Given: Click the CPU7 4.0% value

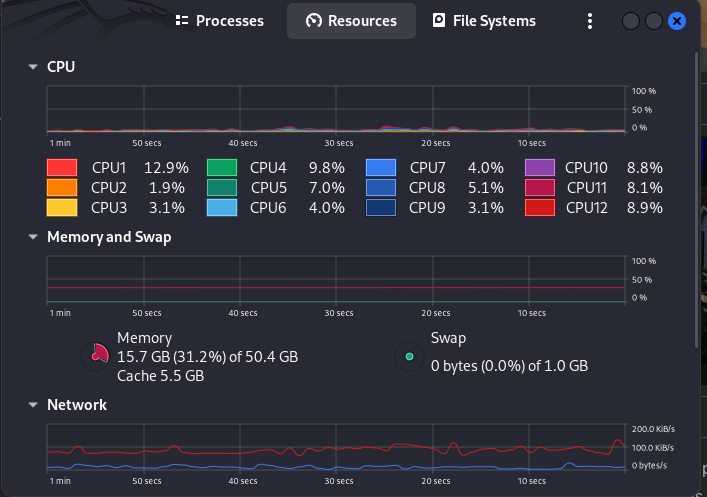Looking at the screenshot, I should [486, 168].
